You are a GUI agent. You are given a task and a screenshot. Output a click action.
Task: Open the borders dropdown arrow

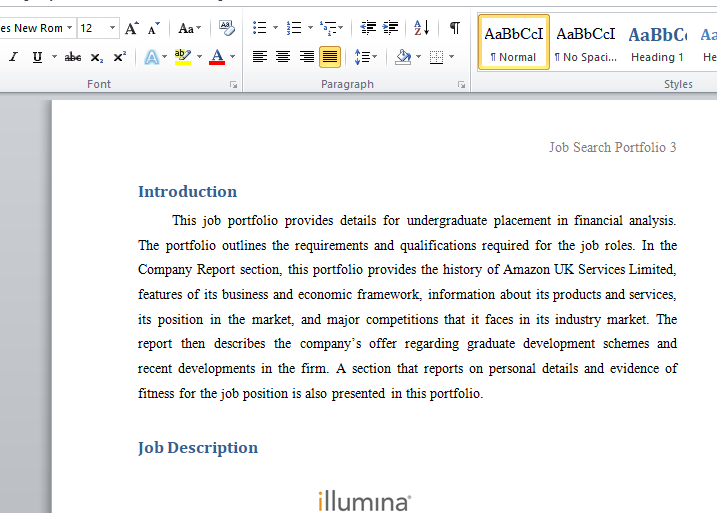pyautogui.click(x=452, y=57)
